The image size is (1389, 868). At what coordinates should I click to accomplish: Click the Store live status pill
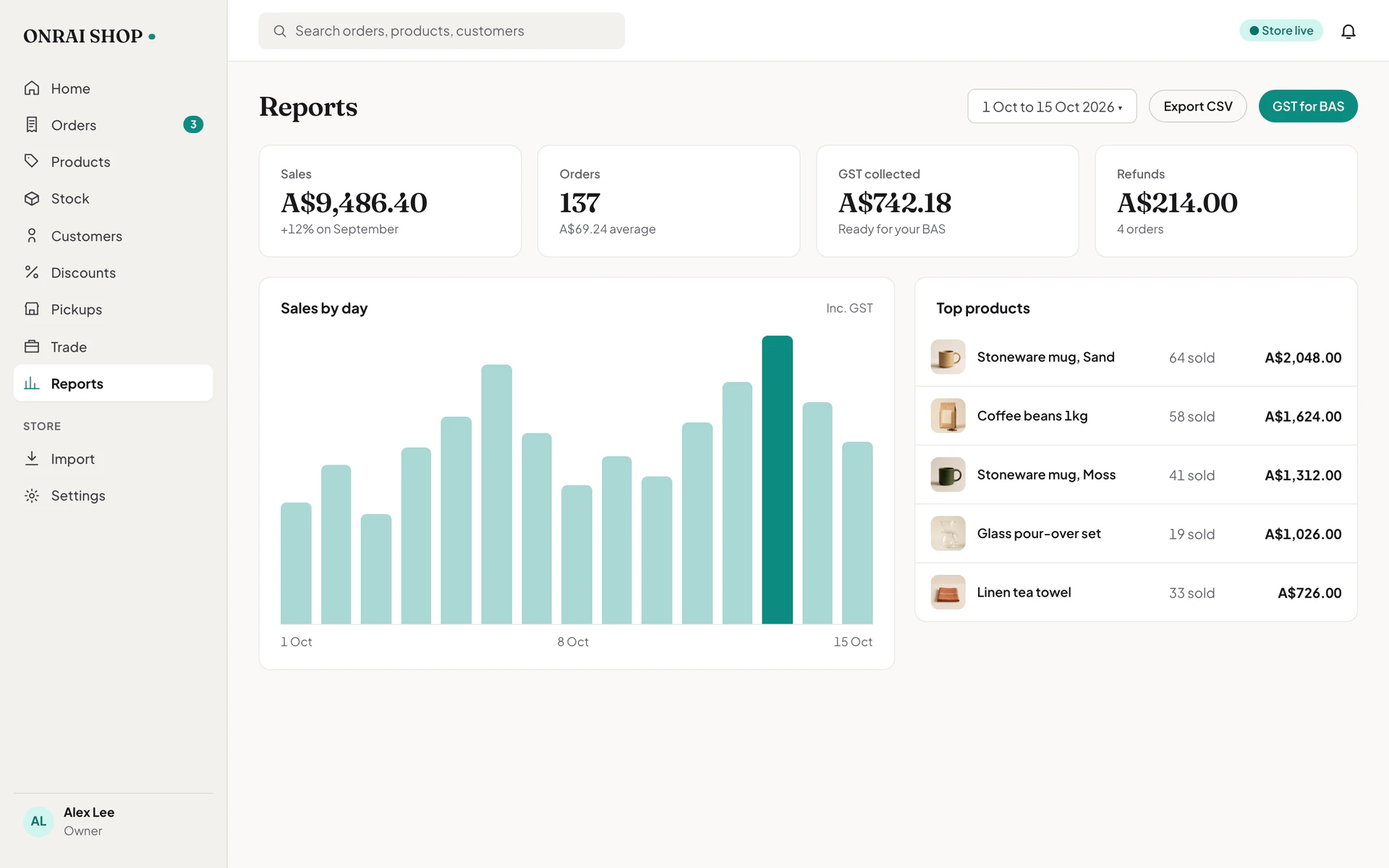pyautogui.click(x=1281, y=30)
